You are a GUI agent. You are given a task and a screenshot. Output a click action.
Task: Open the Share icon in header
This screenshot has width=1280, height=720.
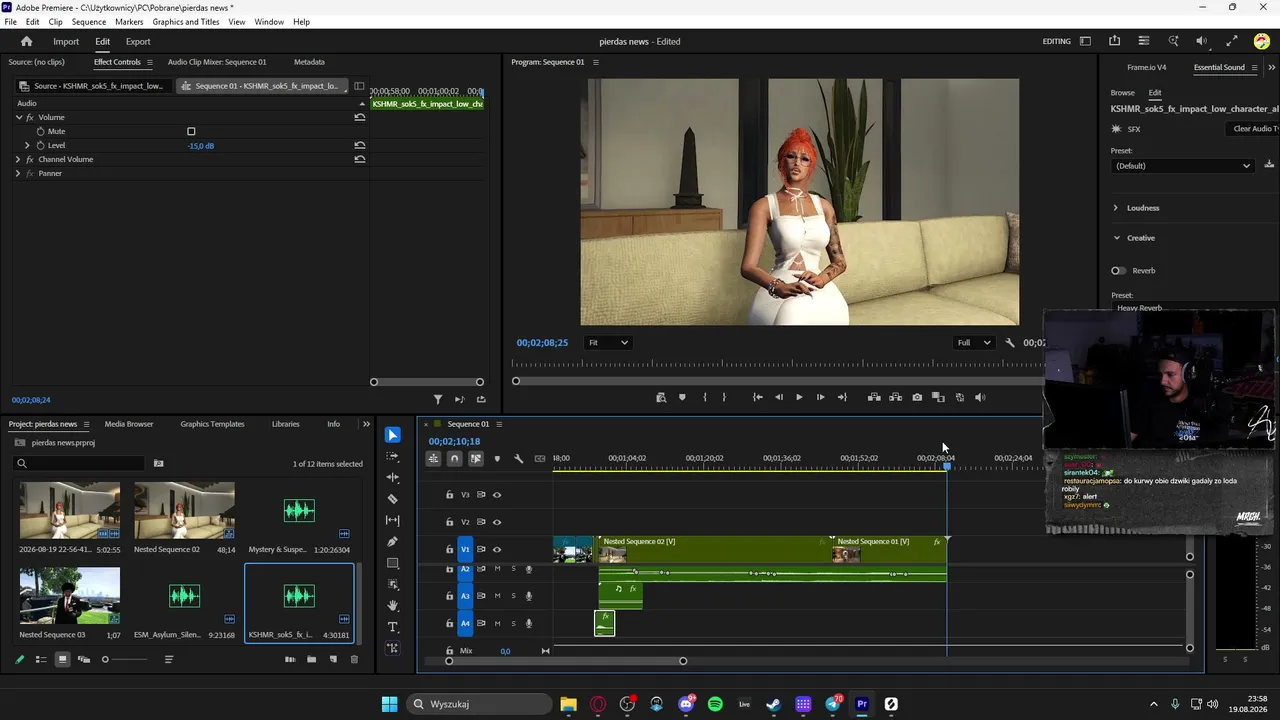(1114, 41)
